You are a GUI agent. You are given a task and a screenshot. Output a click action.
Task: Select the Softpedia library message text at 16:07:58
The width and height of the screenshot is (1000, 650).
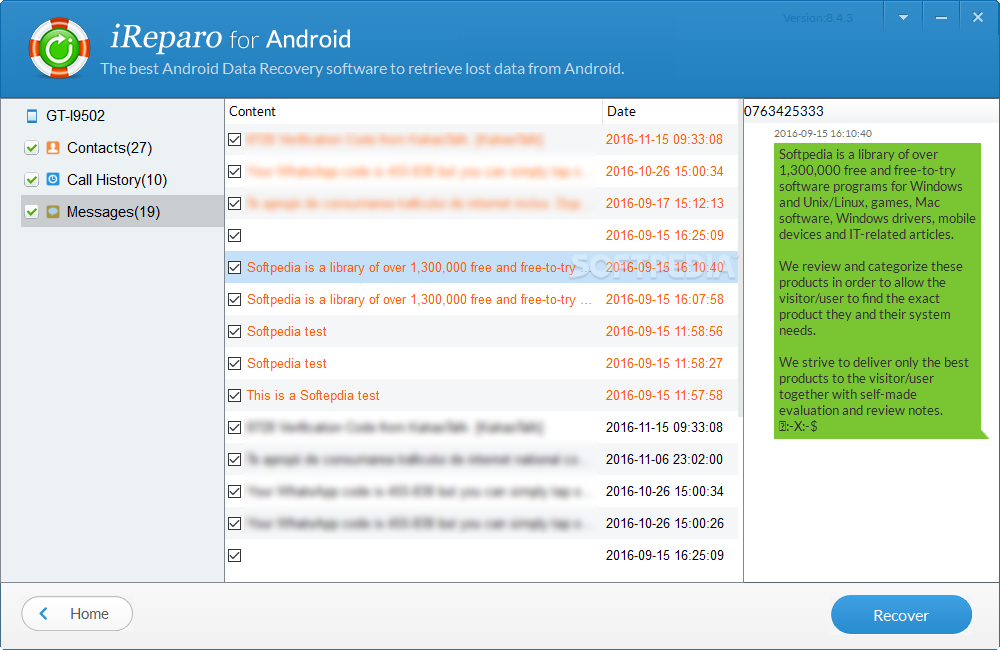coord(419,300)
